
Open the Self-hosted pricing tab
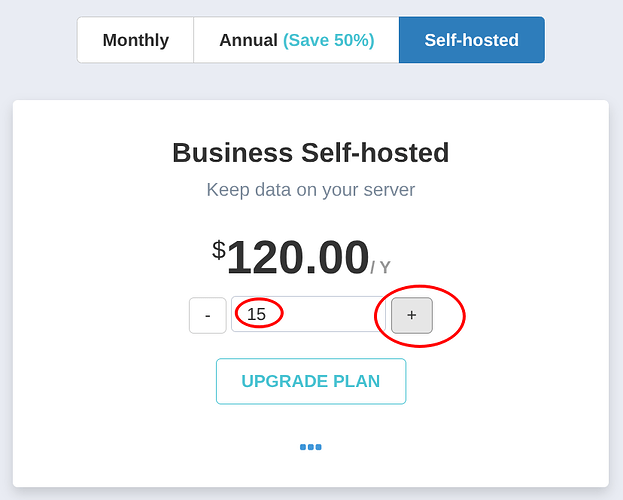(x=471, y=40)
